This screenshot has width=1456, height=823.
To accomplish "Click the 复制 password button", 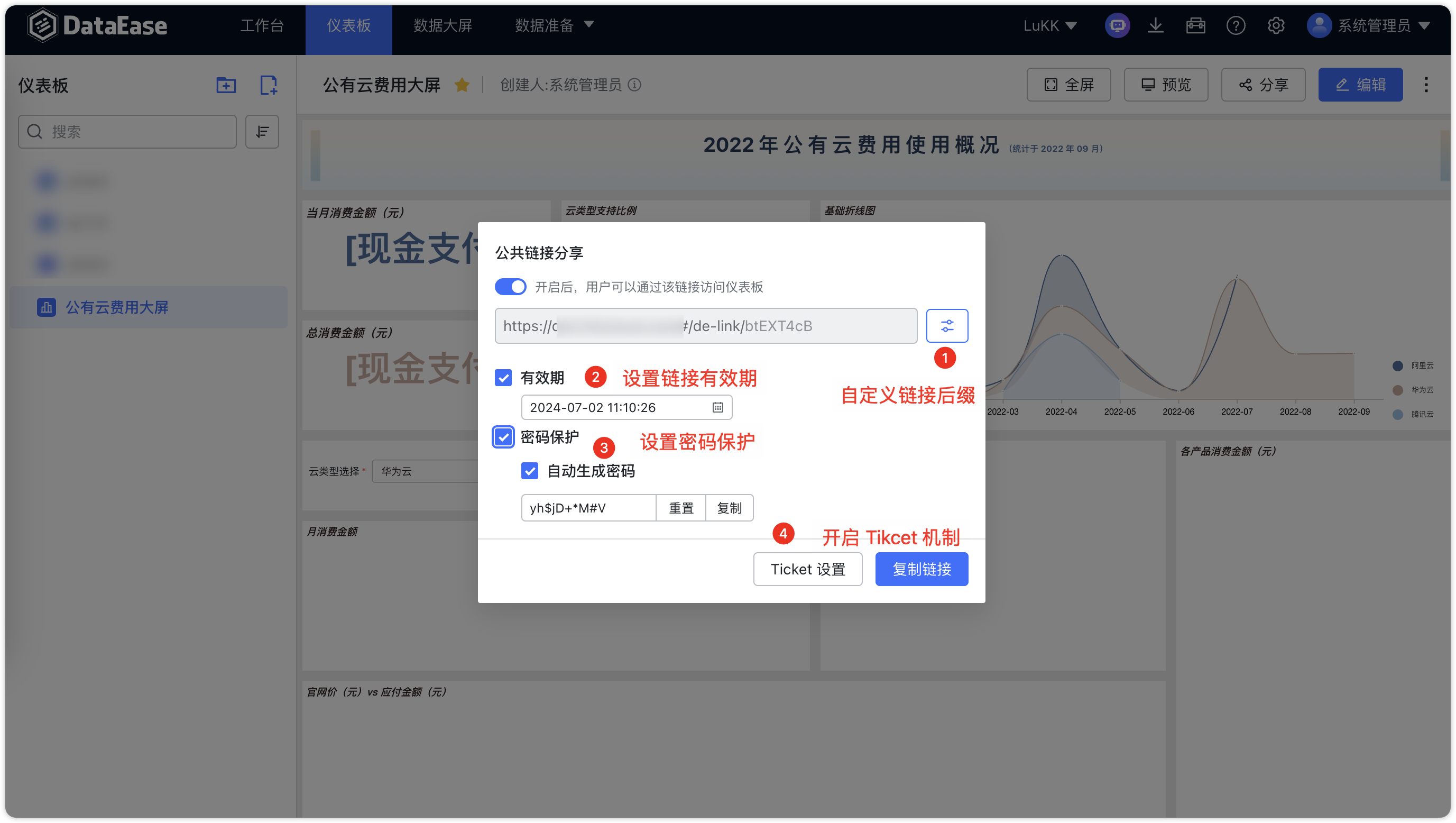I will [729, 508].
